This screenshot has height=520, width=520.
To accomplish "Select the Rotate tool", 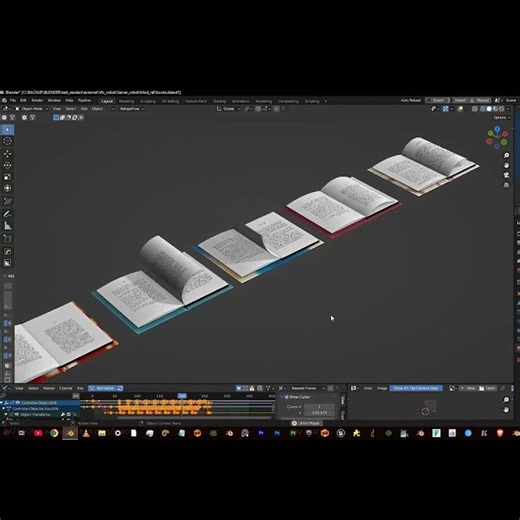I will coord(7,165).
